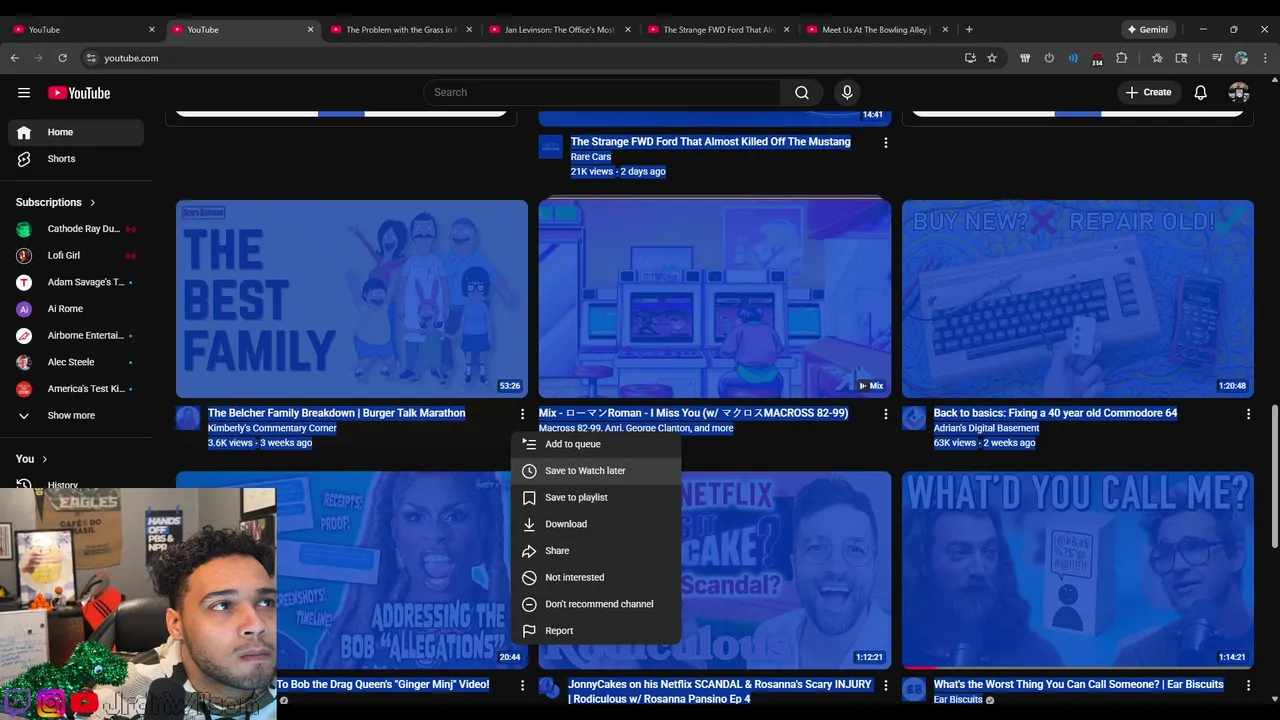Play the What'd You Call Me thumbnail
1280x720 pixels.
[1078, 570]
